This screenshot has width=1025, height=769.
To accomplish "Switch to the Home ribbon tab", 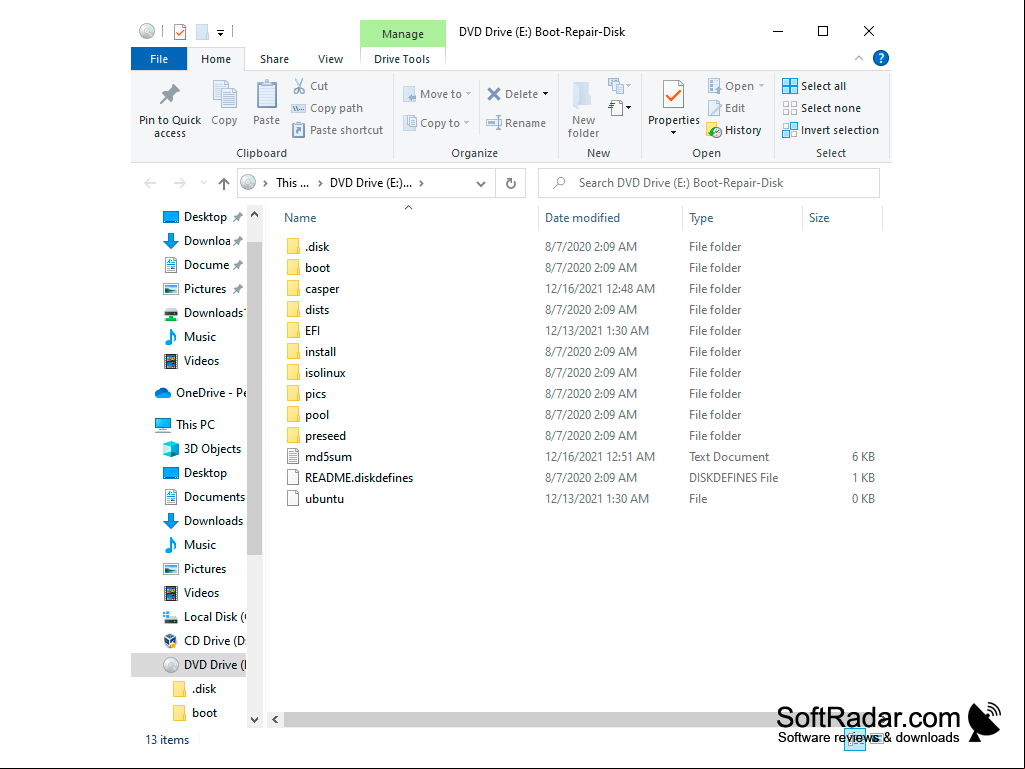I will (216, 59).
